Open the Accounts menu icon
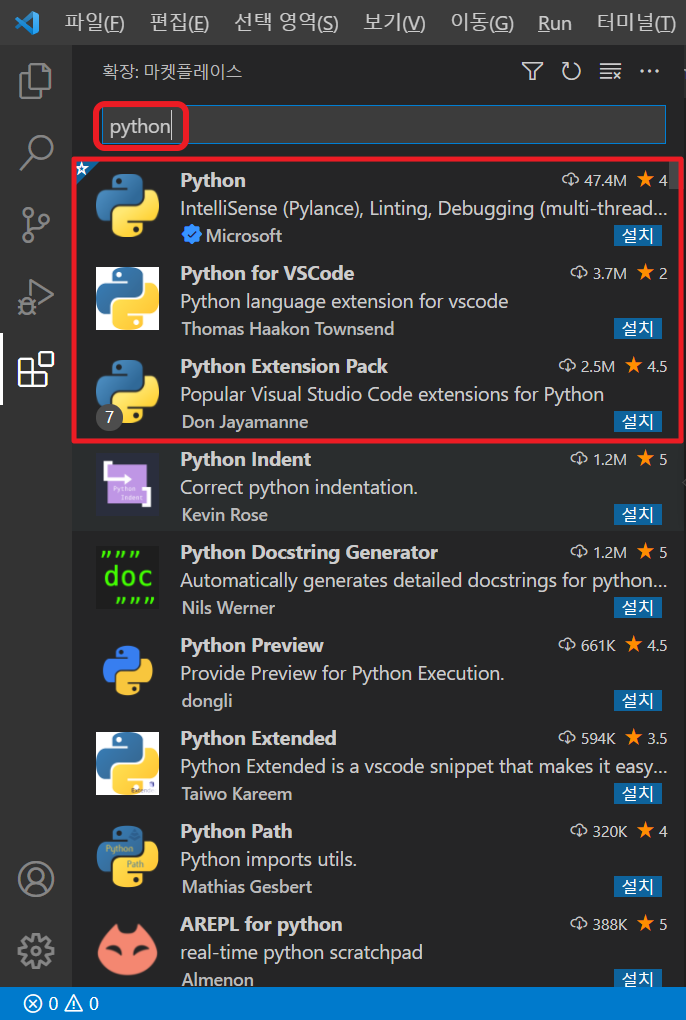The height and width of the screenshot is (1020, 686). click(36, 879)
